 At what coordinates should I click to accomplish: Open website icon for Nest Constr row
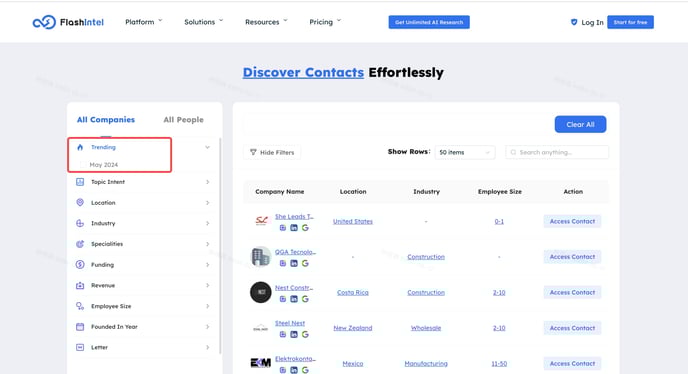[283, 299]
